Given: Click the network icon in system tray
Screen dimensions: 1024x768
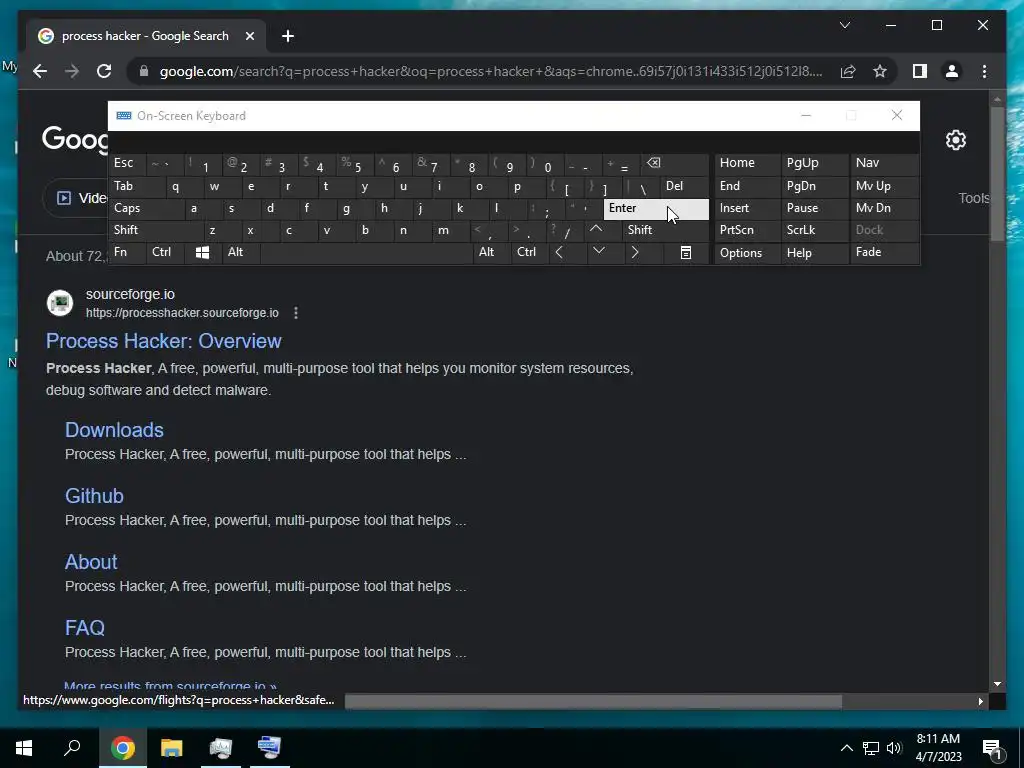Looking at the screenshot, I should point(871,748).
